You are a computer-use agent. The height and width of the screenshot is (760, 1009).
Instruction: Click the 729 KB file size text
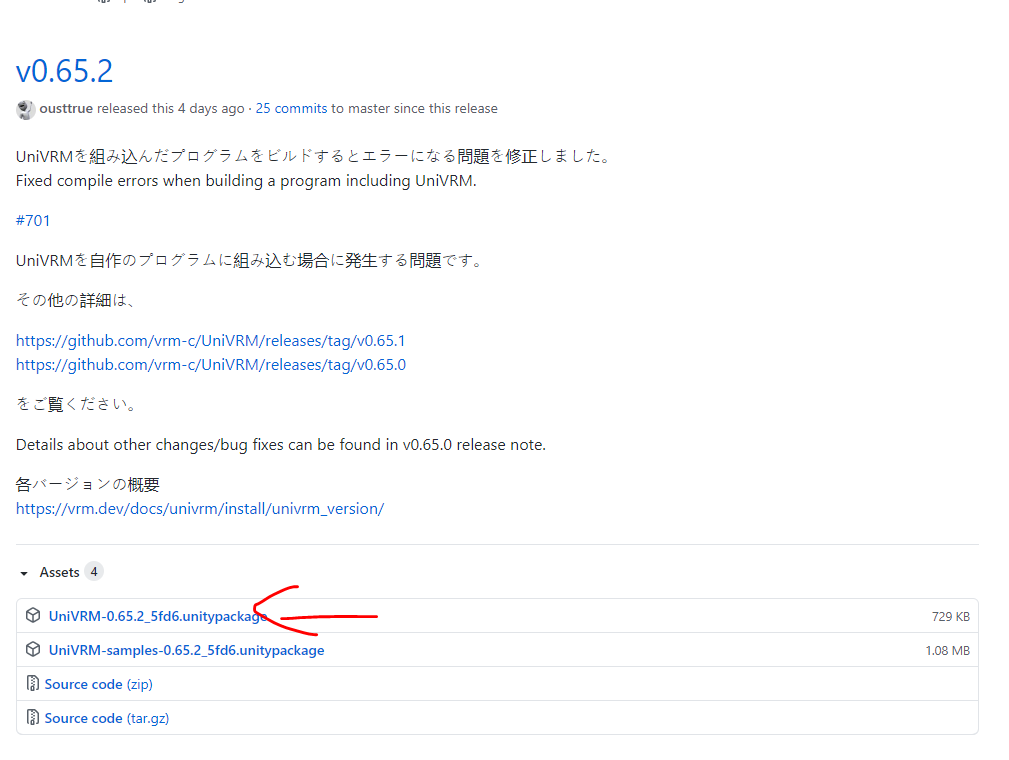click(x=950, y=616)
